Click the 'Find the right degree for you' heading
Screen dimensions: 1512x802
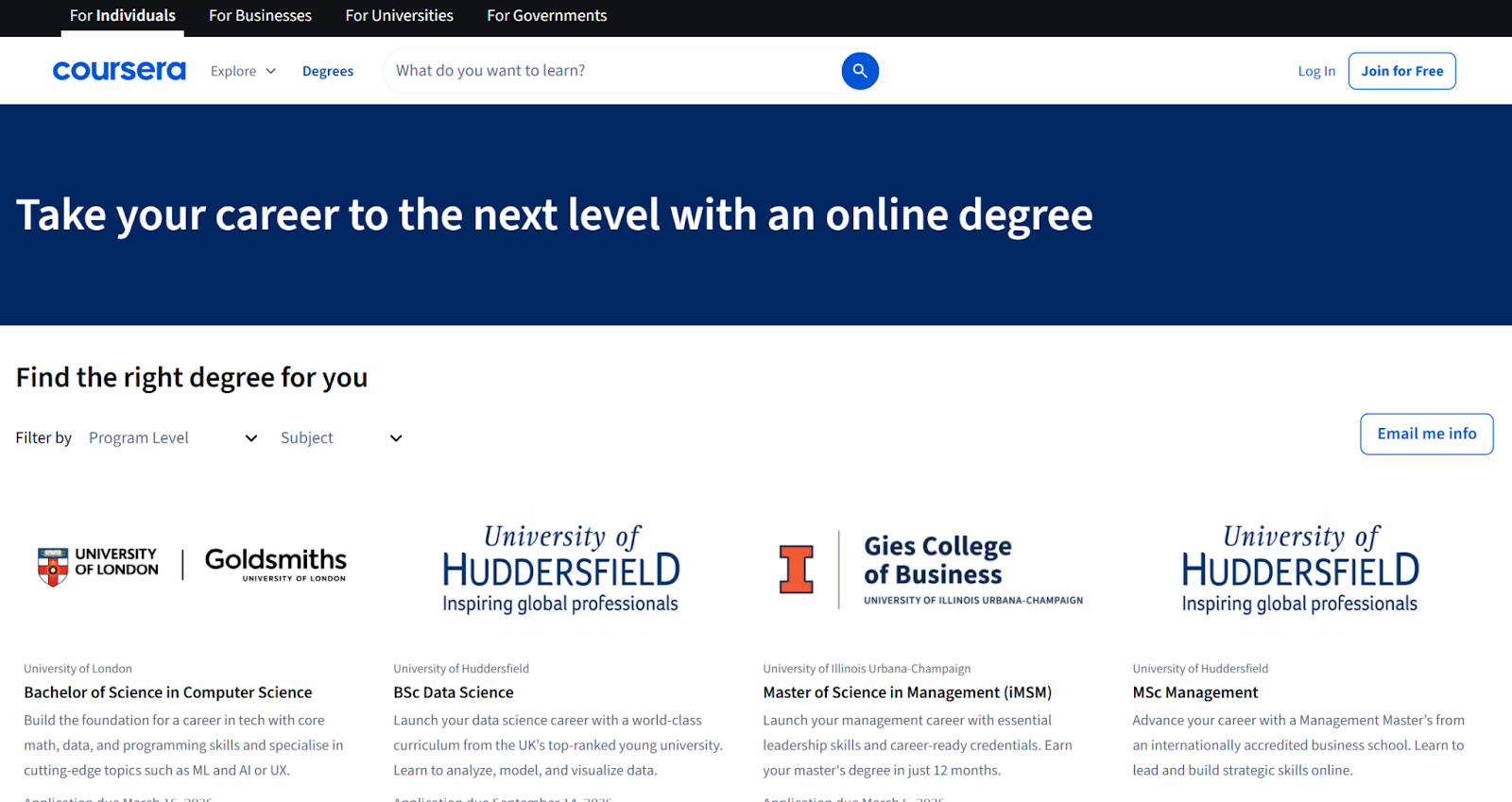(192, 378)
